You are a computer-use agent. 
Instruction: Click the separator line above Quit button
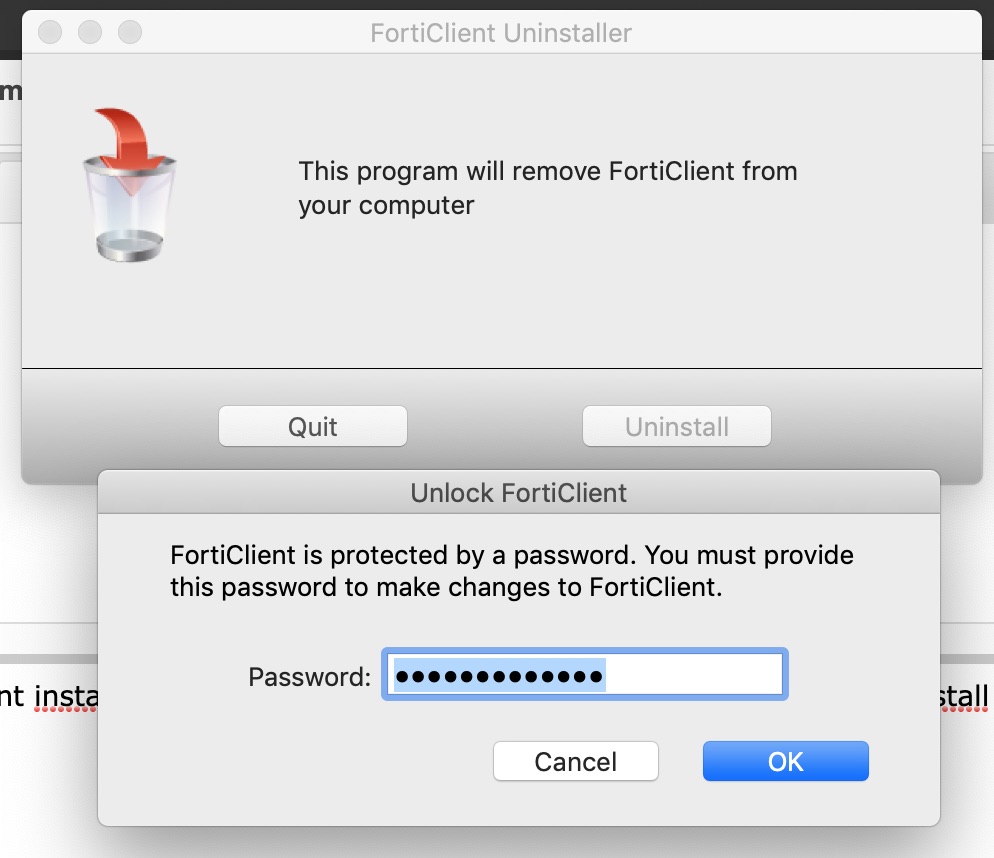pos(500,369)
